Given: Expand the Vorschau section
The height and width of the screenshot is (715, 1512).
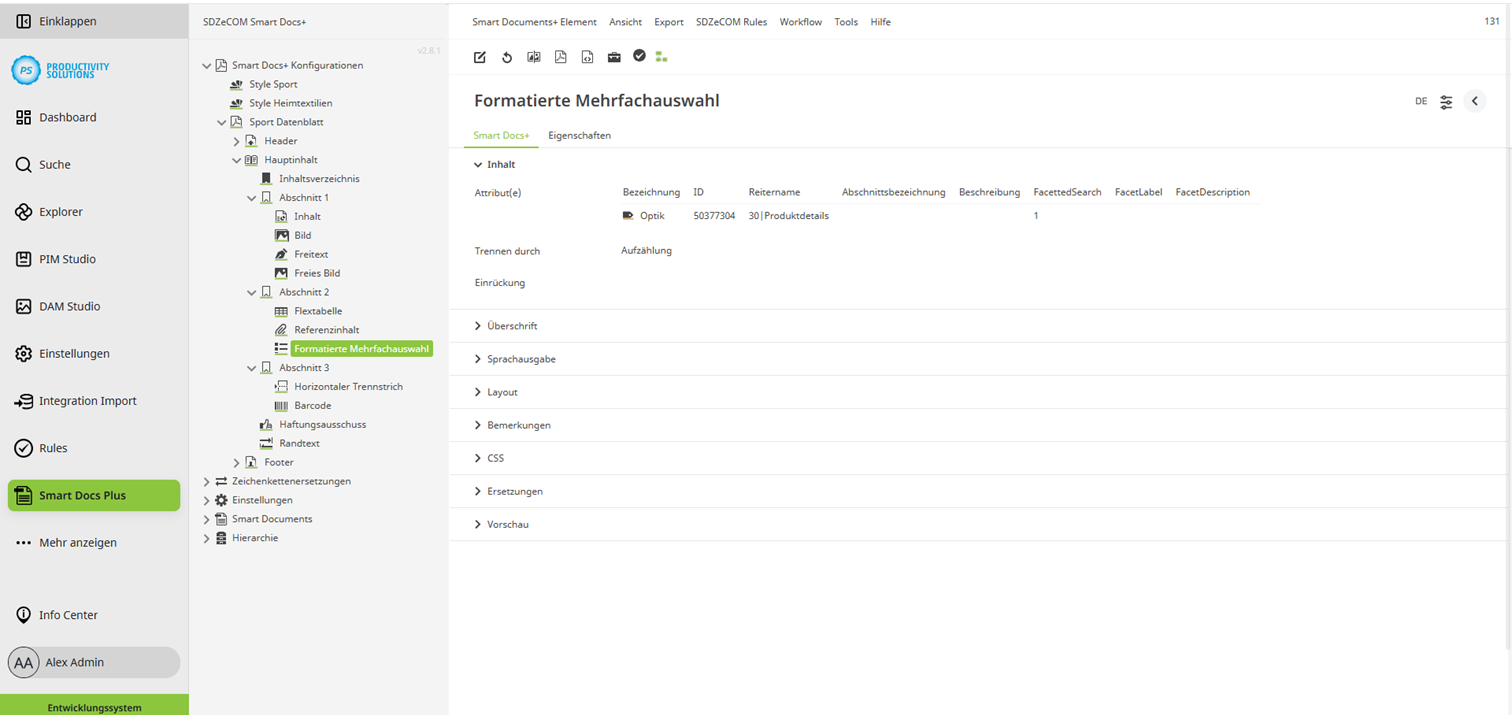Looking at the screenshot, I should [x=506, y=524].
